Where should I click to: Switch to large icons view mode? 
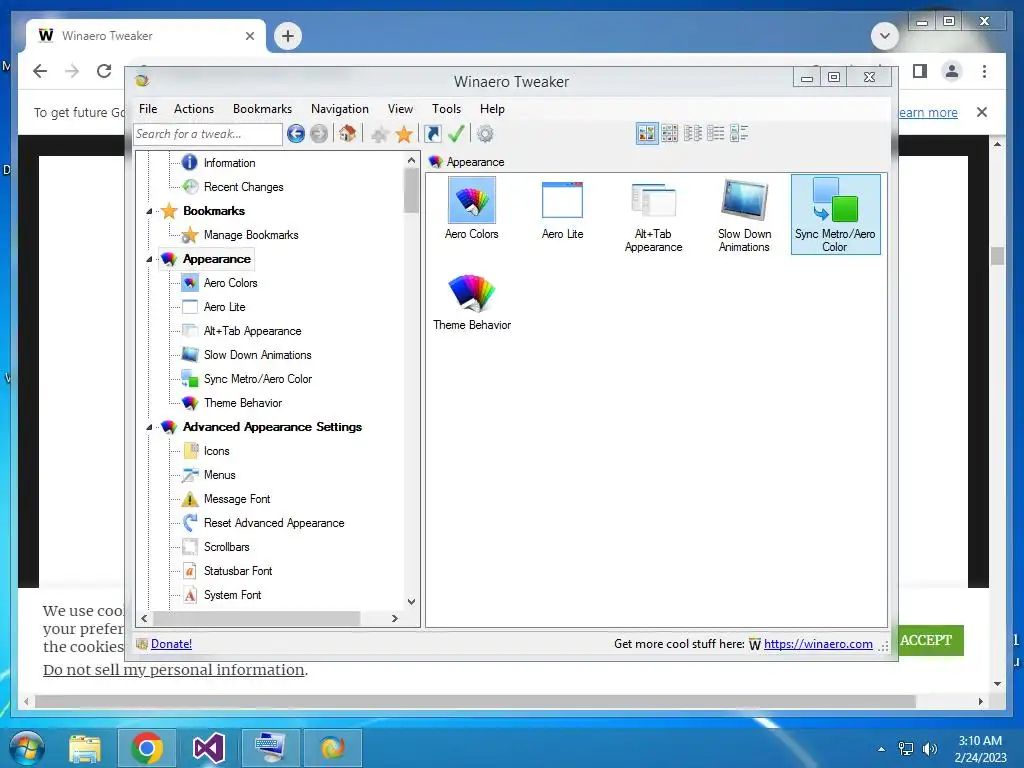tap(647, 134)
